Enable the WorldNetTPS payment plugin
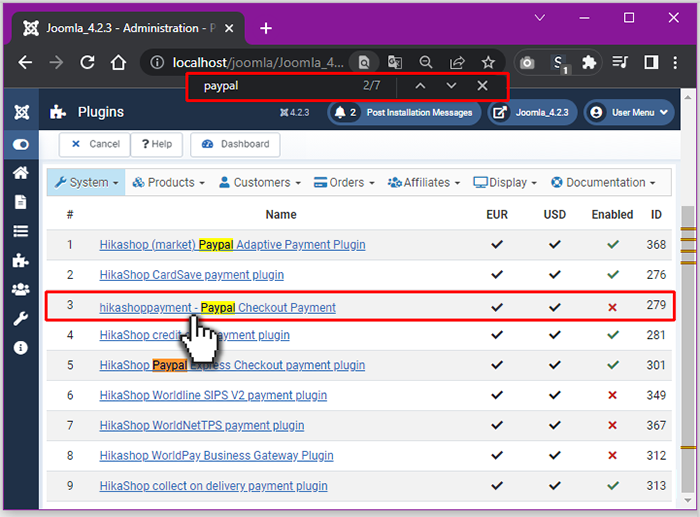The height and width of the screenshot is (517, 700). [x=612, y=425]
